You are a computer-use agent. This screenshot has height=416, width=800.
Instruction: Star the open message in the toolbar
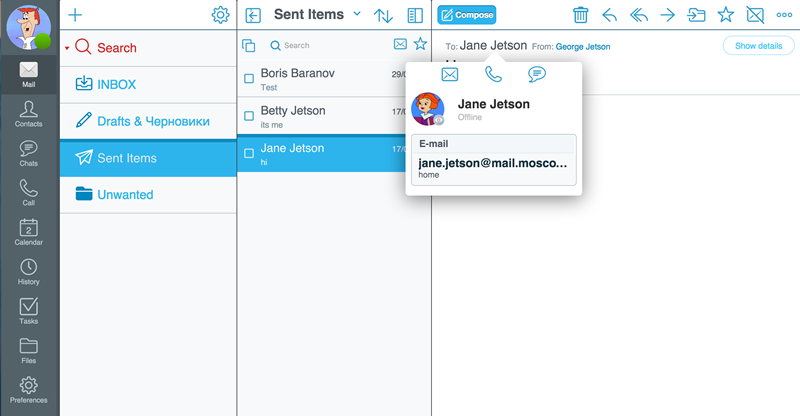click(x=726, y=15)
